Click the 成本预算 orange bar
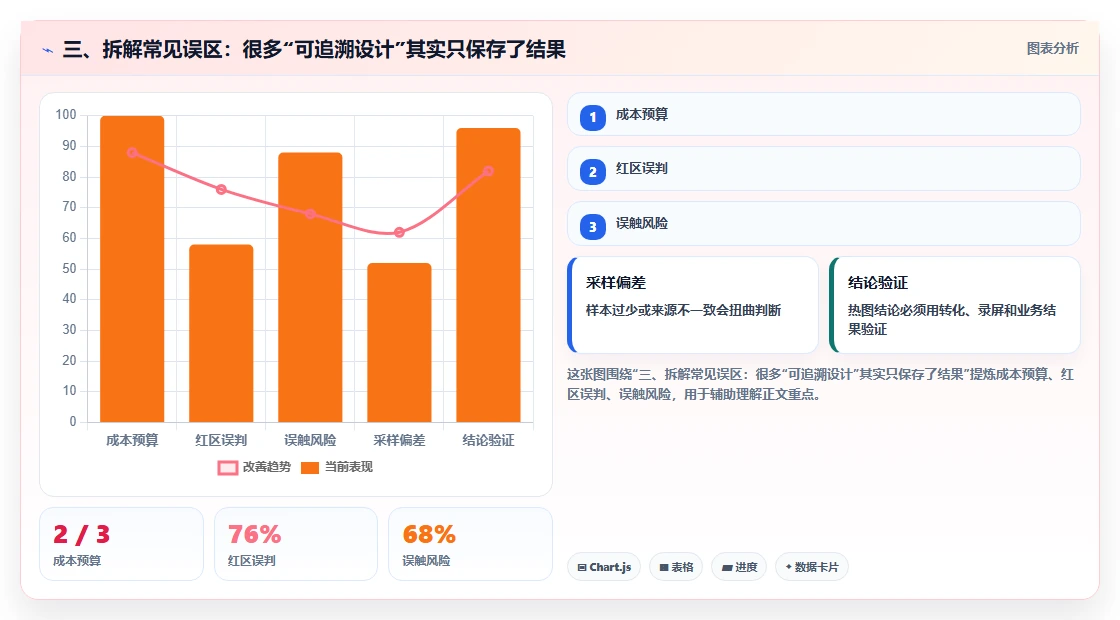The height and width of the screenshot is (620, 1120). click(x=132, y=269)
